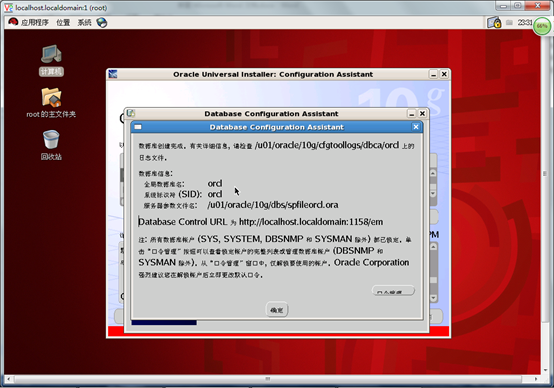Click the VNC viewer title bar icon

(8, 7)
